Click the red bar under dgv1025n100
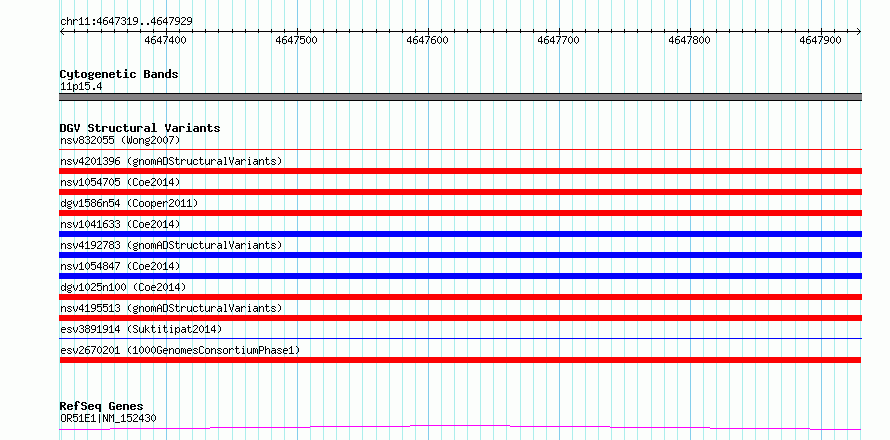Screen dimensions: 890x440 click(460, 297)
